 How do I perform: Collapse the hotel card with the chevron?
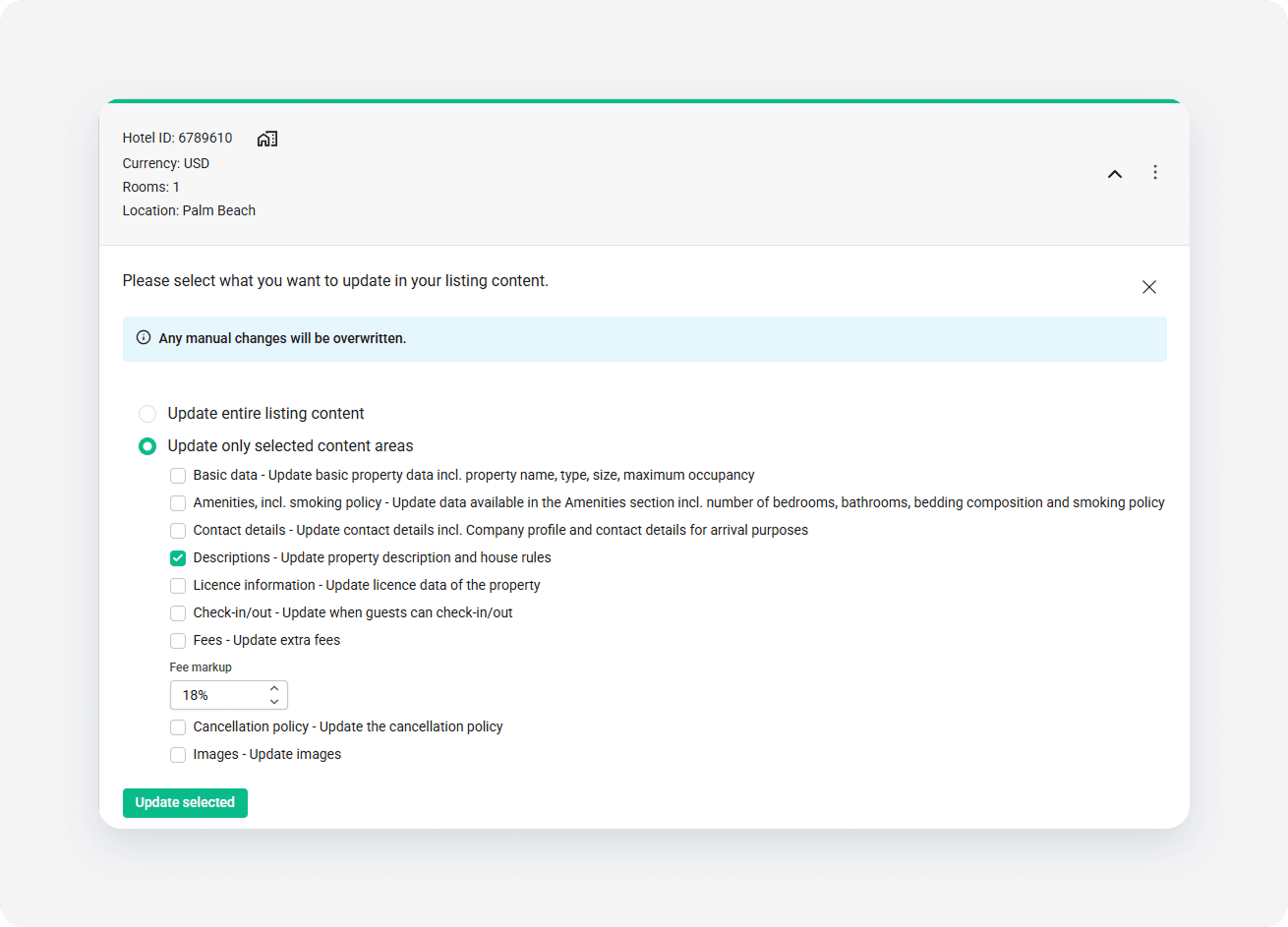tap(1115, 174)
